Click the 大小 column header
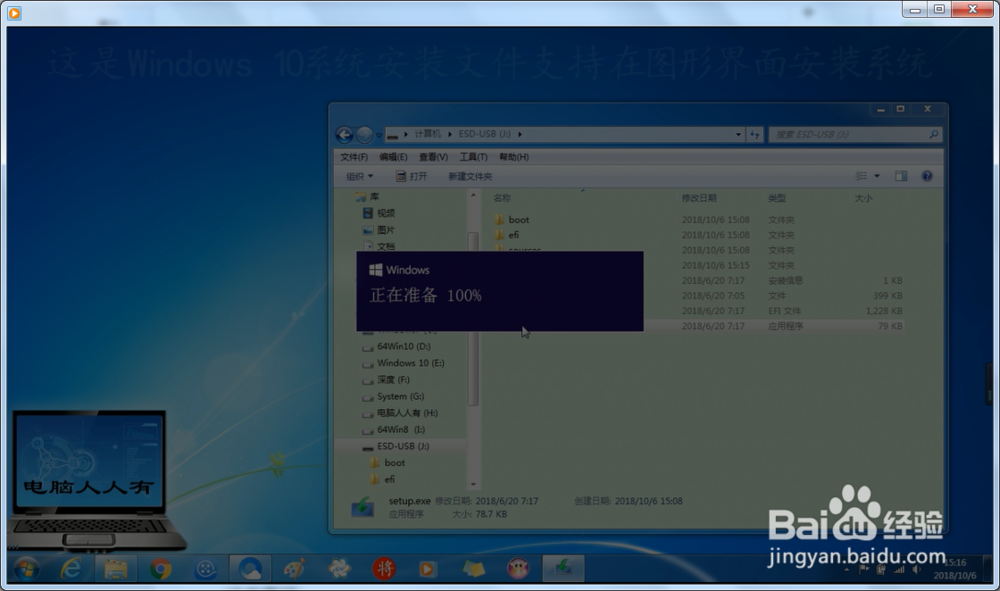The width and height of the screenshot is (1000, 591). pos(863,198)
